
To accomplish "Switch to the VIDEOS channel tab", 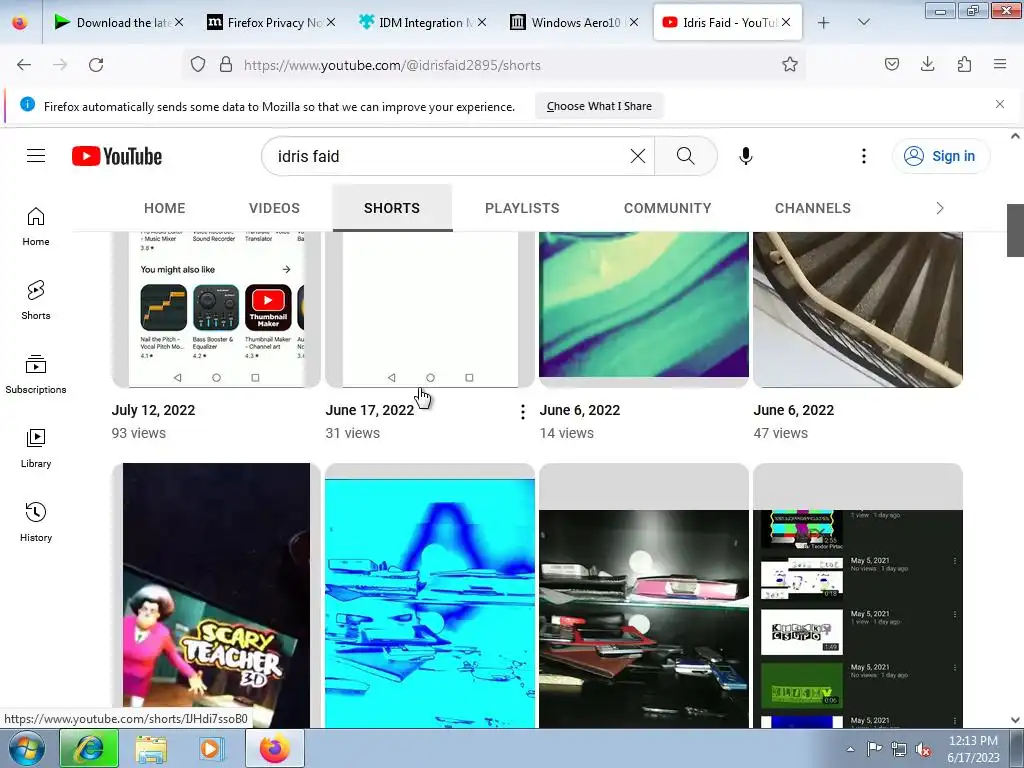I will 274,208.
